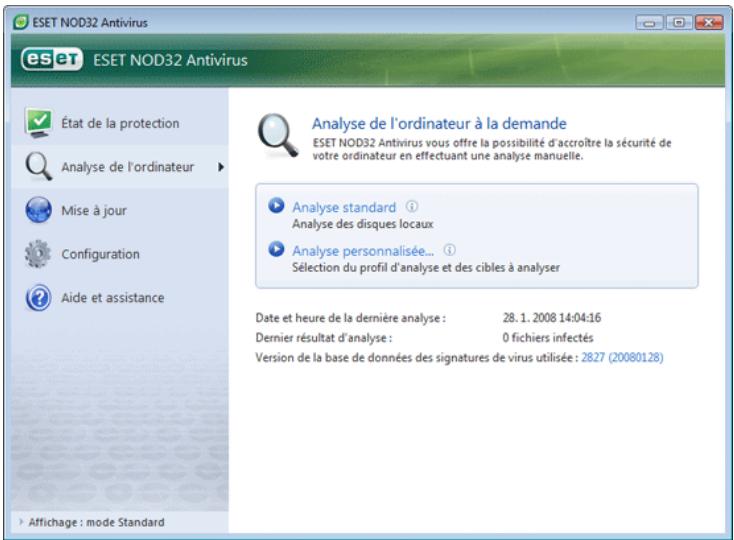Click the date value 28. 1. 2008 14:04:16
Viewport: 734px width, 540px height.
coord(552,318)
